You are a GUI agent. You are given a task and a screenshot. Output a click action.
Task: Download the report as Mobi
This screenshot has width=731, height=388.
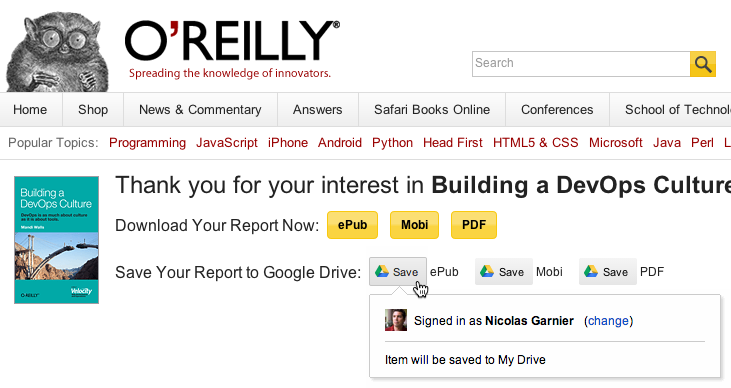pyautogui.click(x=414, y=225)
